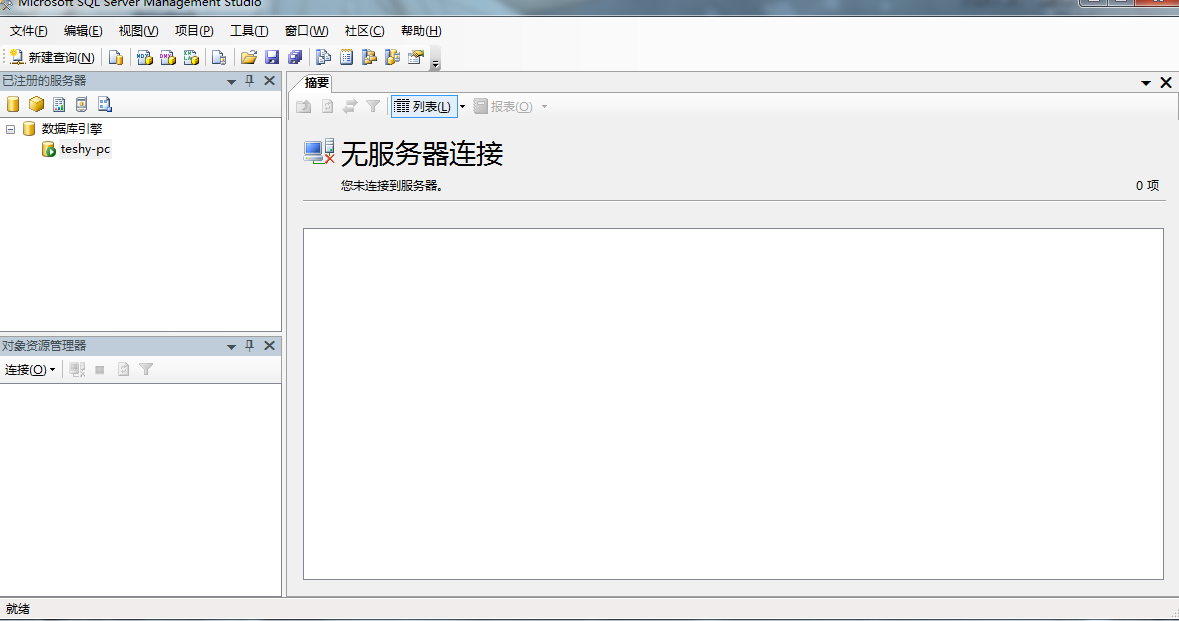The height and width of the screenshot is (621, 1179).
Task: Select Integration Services server type in 已注册的服务器
Action: (x=105, y=105)
